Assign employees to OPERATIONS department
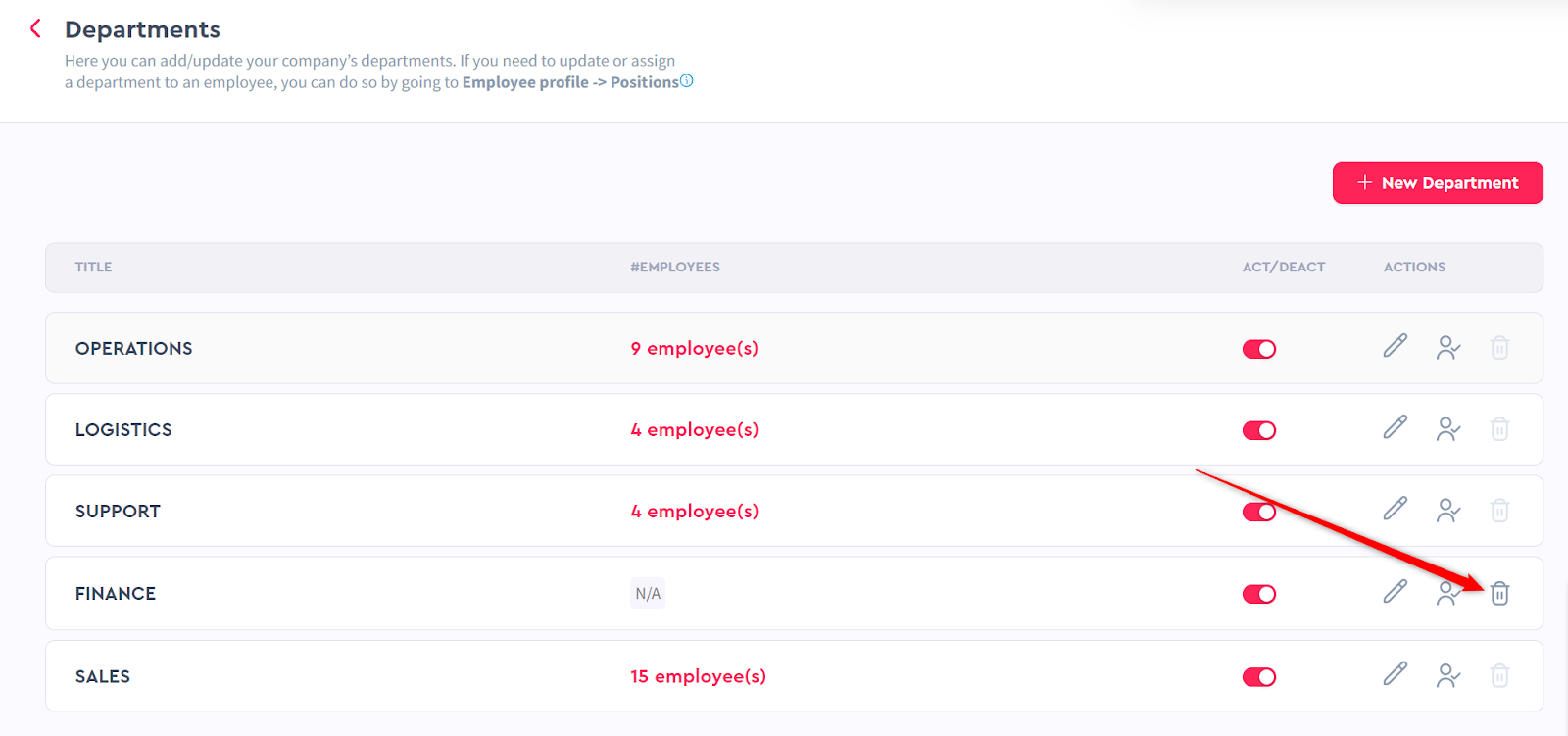This screenshot has width=1568, height=736. 1448,348
